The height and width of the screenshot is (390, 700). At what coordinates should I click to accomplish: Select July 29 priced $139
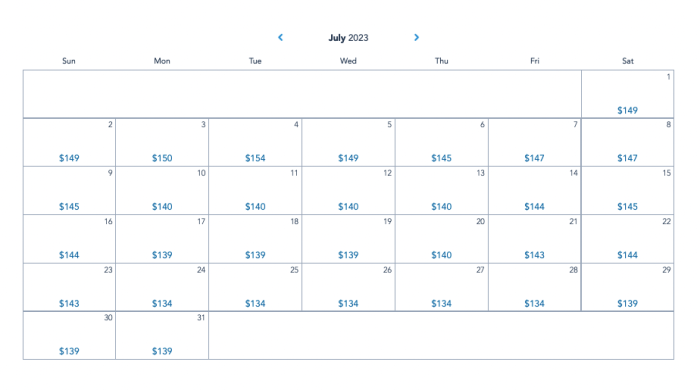pos(627,287)
